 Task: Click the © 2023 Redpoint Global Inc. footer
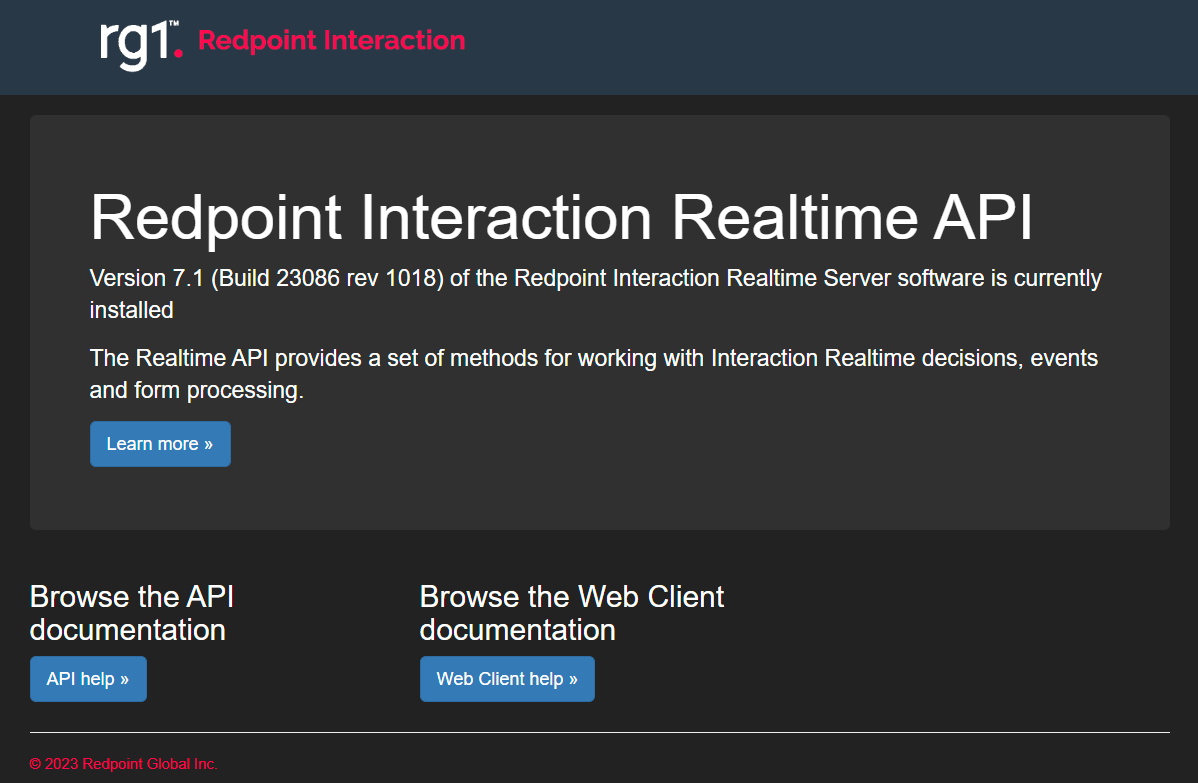(x=124, y=764)
